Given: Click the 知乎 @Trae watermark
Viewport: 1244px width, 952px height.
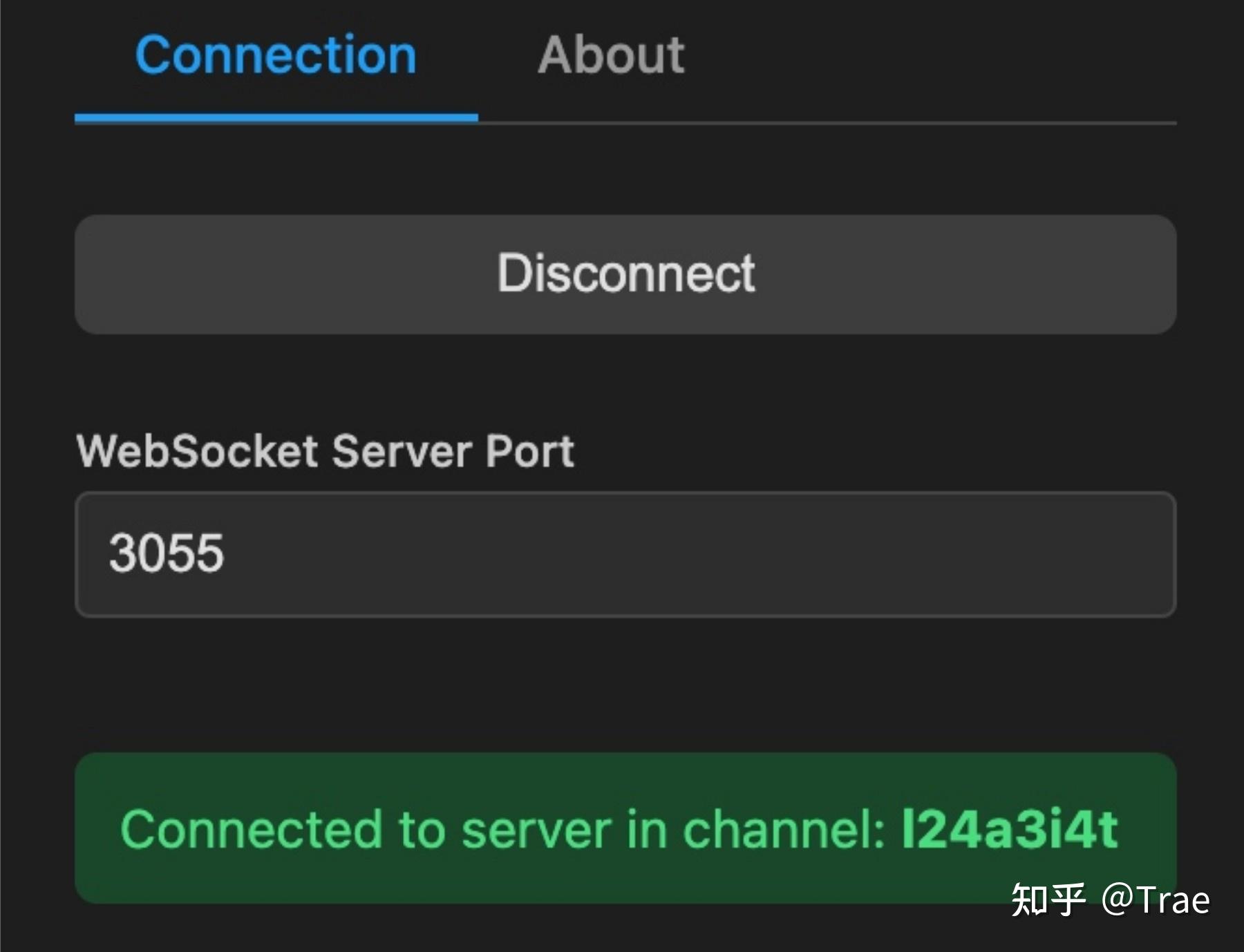Looking at the screenshot, I should pyautogui.click(x=1111, y=899).
